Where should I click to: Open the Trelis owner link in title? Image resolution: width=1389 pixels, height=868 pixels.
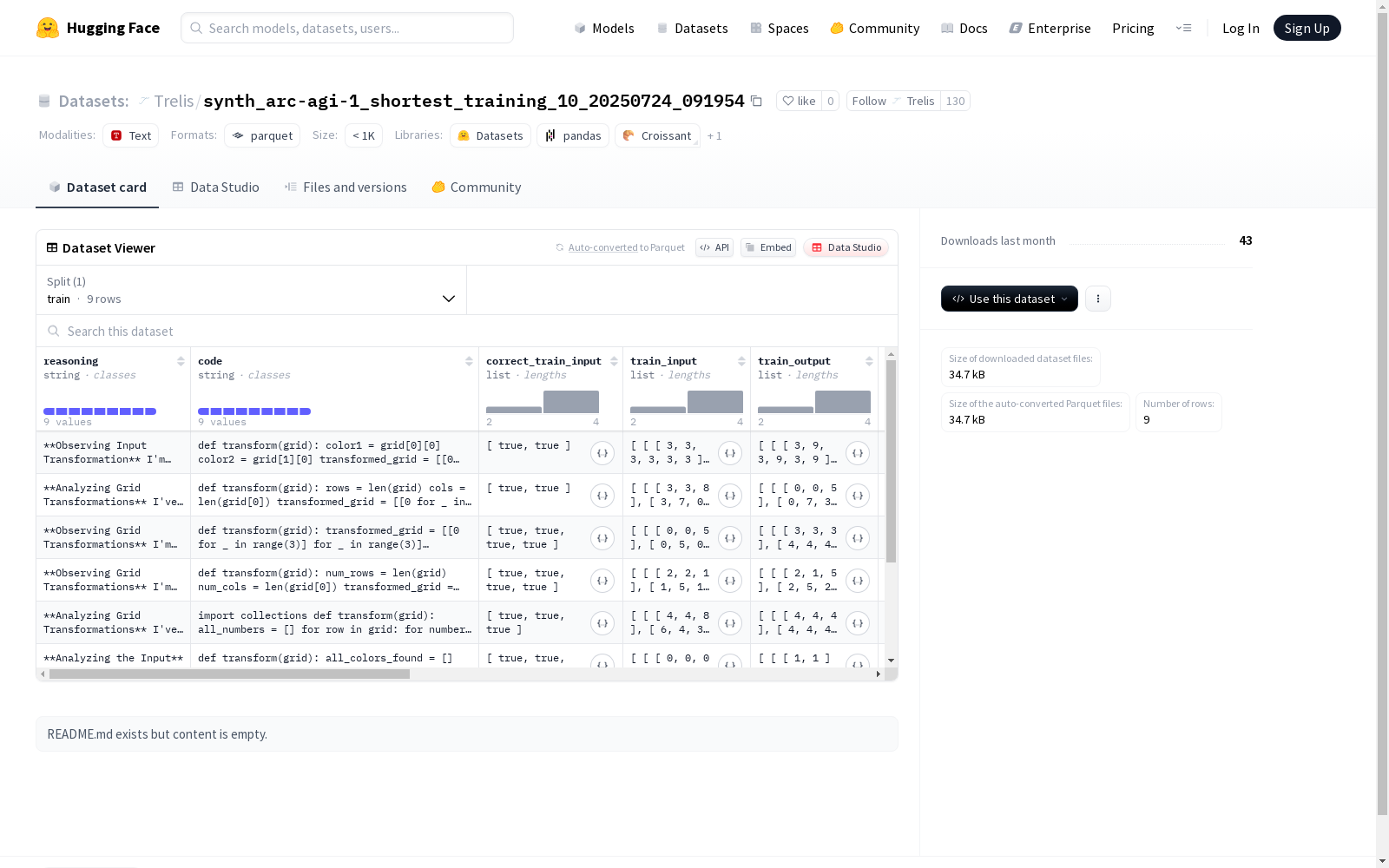click(x=174, y=101)
